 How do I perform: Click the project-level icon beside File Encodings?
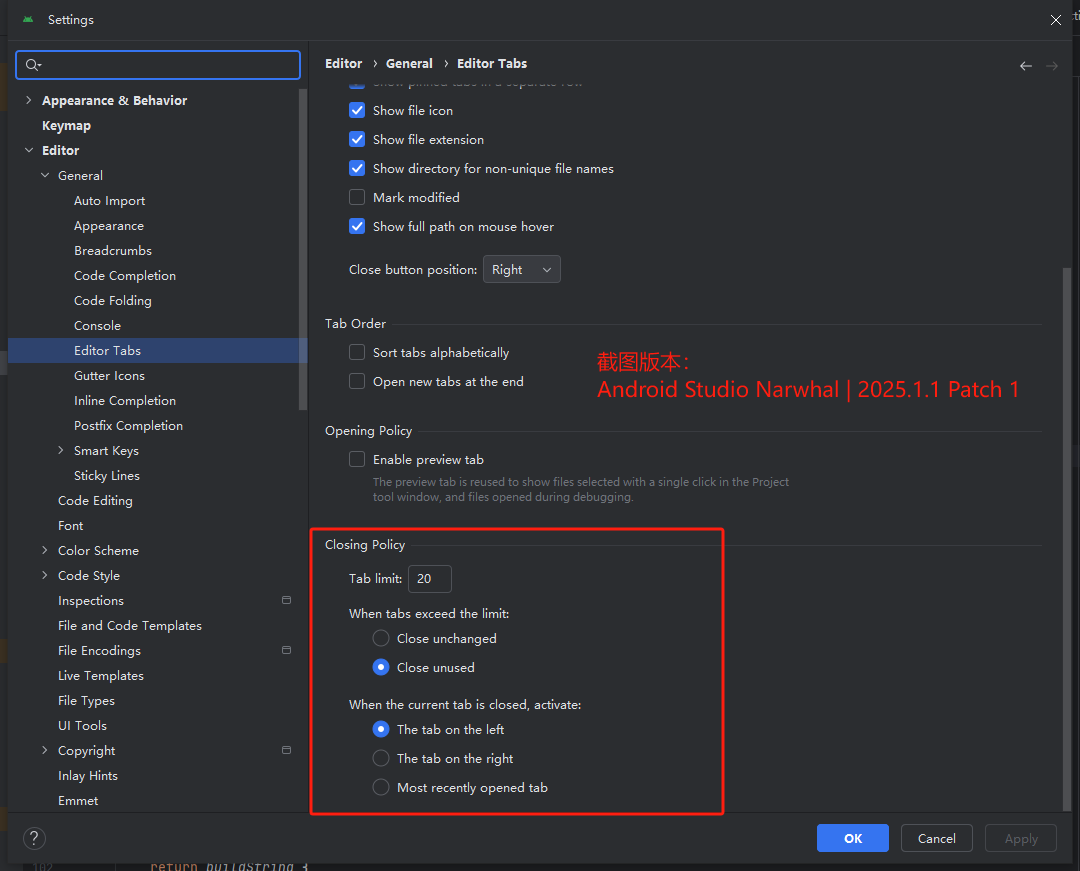[x=287, y=650]
